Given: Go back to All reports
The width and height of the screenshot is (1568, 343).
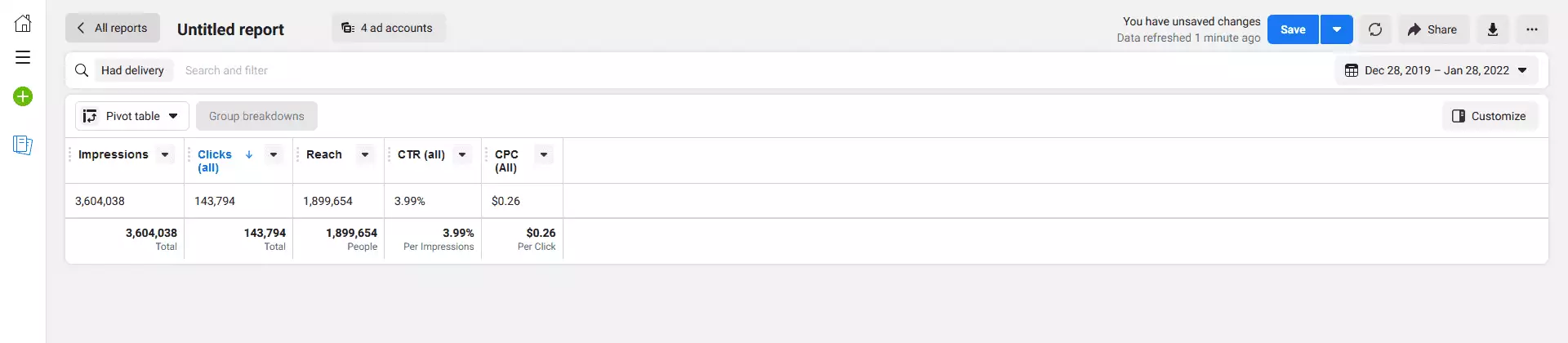Looking at the screenshot, I should click(113, 28).
